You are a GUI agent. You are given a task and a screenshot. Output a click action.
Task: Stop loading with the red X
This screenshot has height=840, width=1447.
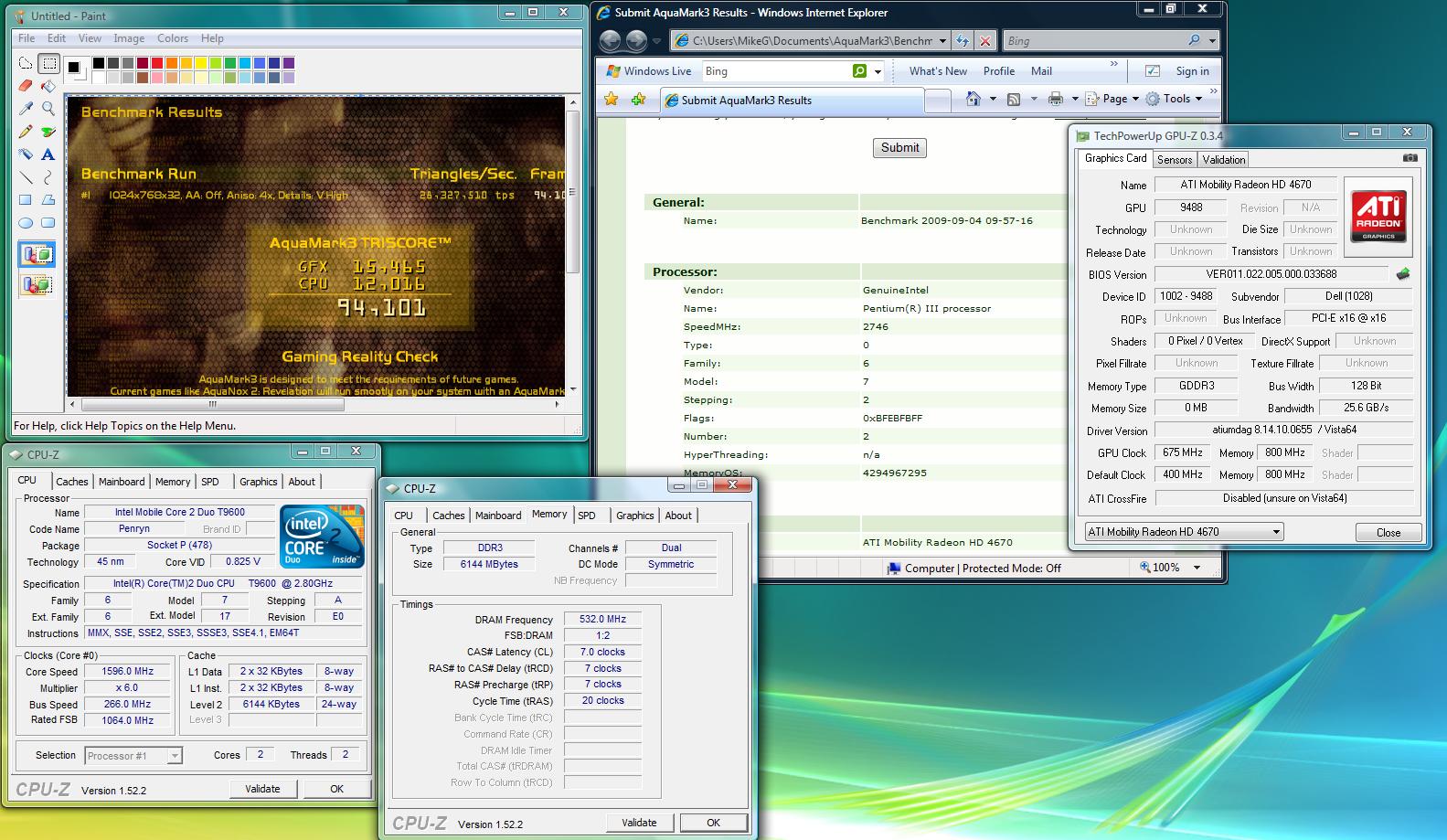coord(984,40)
